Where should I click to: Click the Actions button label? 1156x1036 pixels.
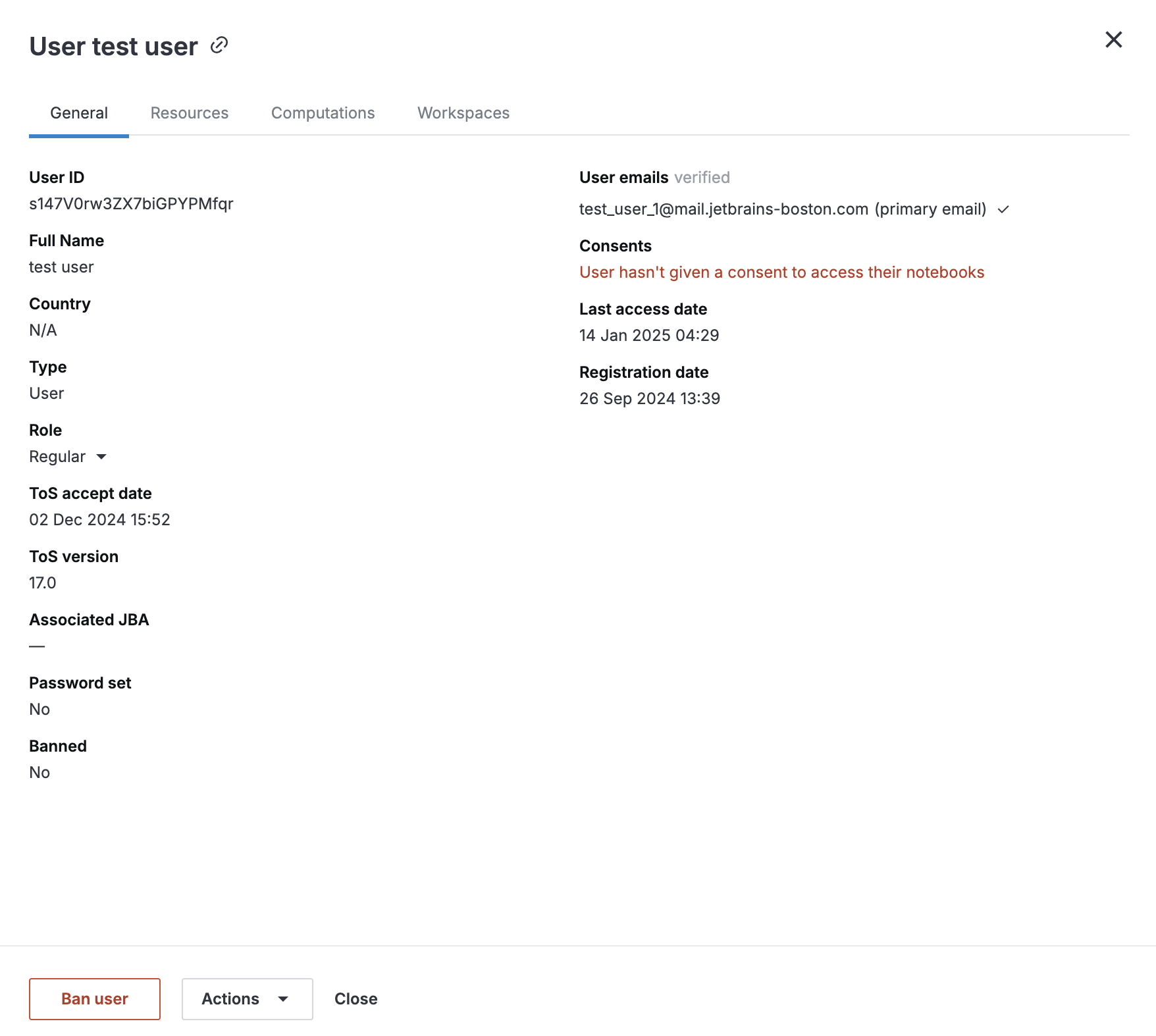pos(230,999)
